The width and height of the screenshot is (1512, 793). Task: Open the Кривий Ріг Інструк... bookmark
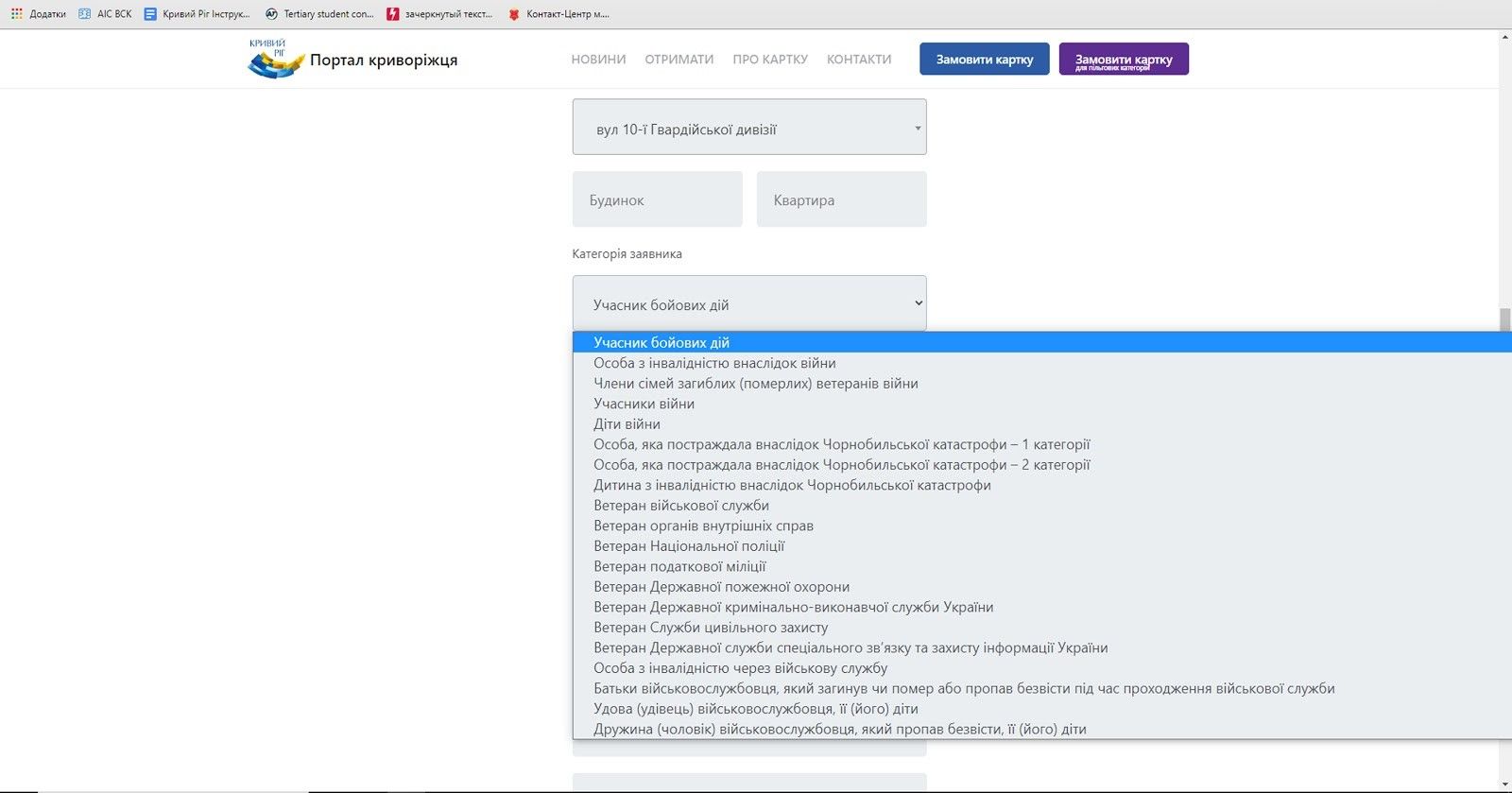[x=197, y=14]
